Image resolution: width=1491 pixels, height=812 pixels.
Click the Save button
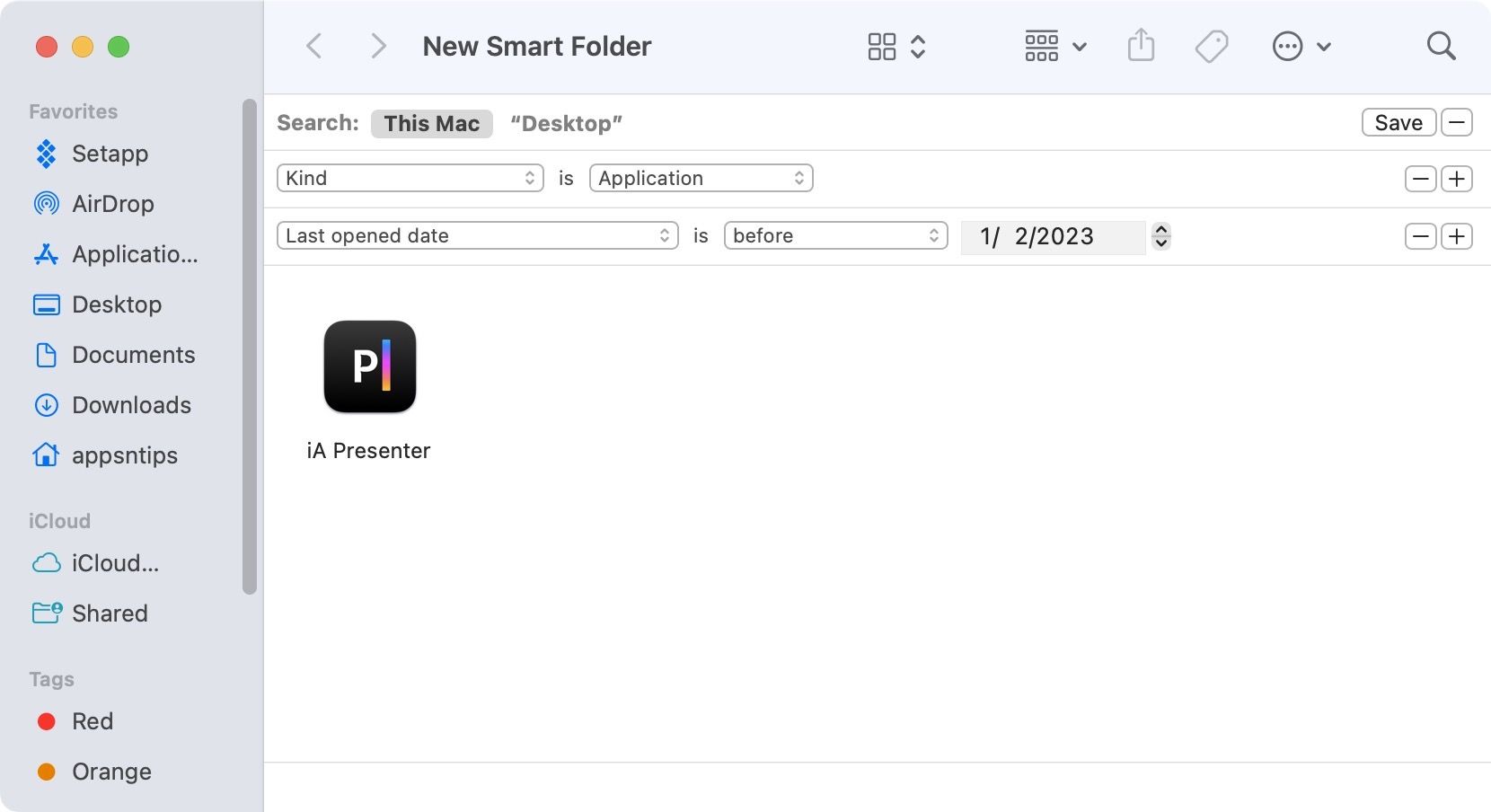click(x=1398, y=122)
